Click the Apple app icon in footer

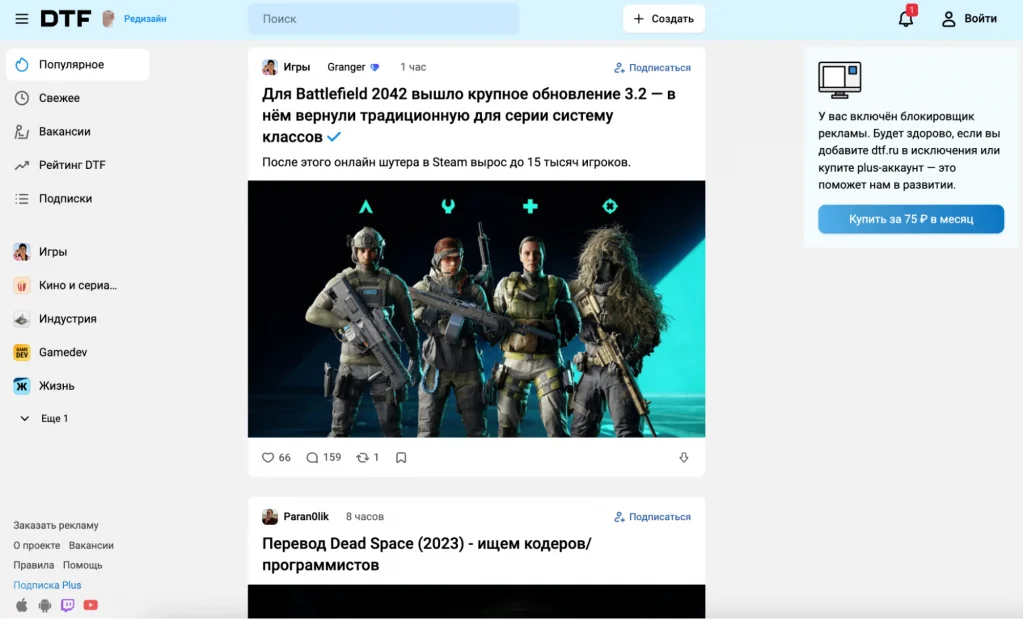tap(22, 605)
